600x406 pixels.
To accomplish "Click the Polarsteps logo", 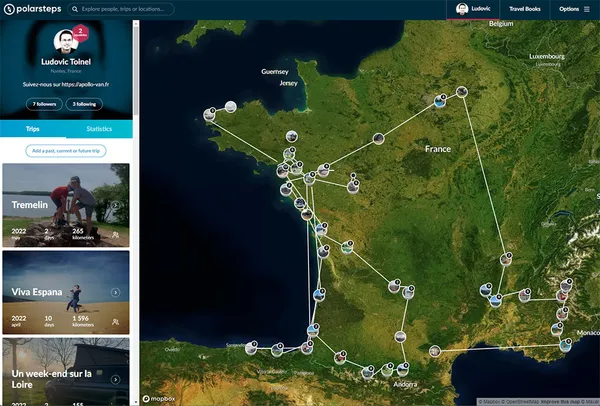I will [x=33, y=9].
